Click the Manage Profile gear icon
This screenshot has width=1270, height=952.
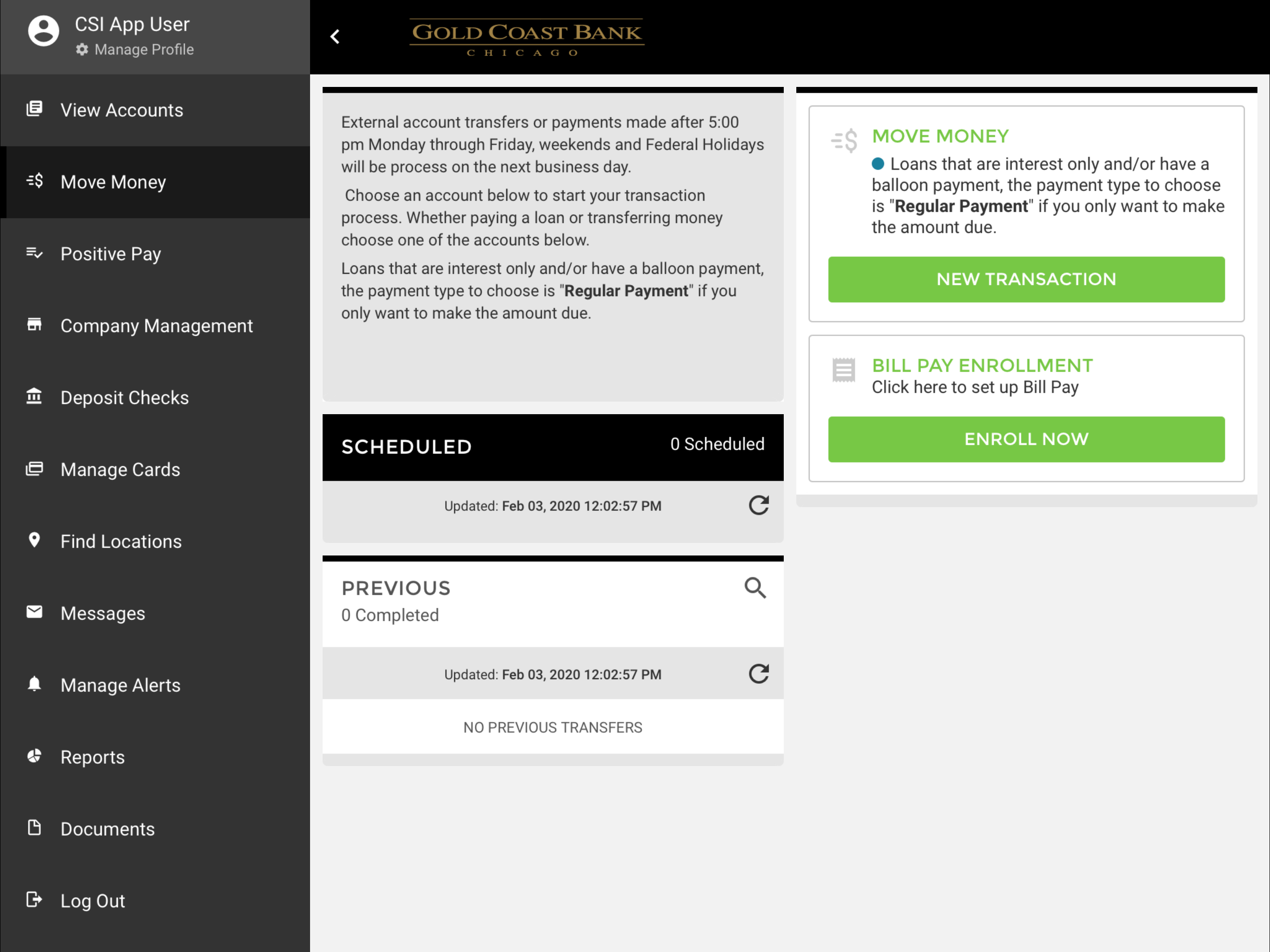[x=82, y=50]
